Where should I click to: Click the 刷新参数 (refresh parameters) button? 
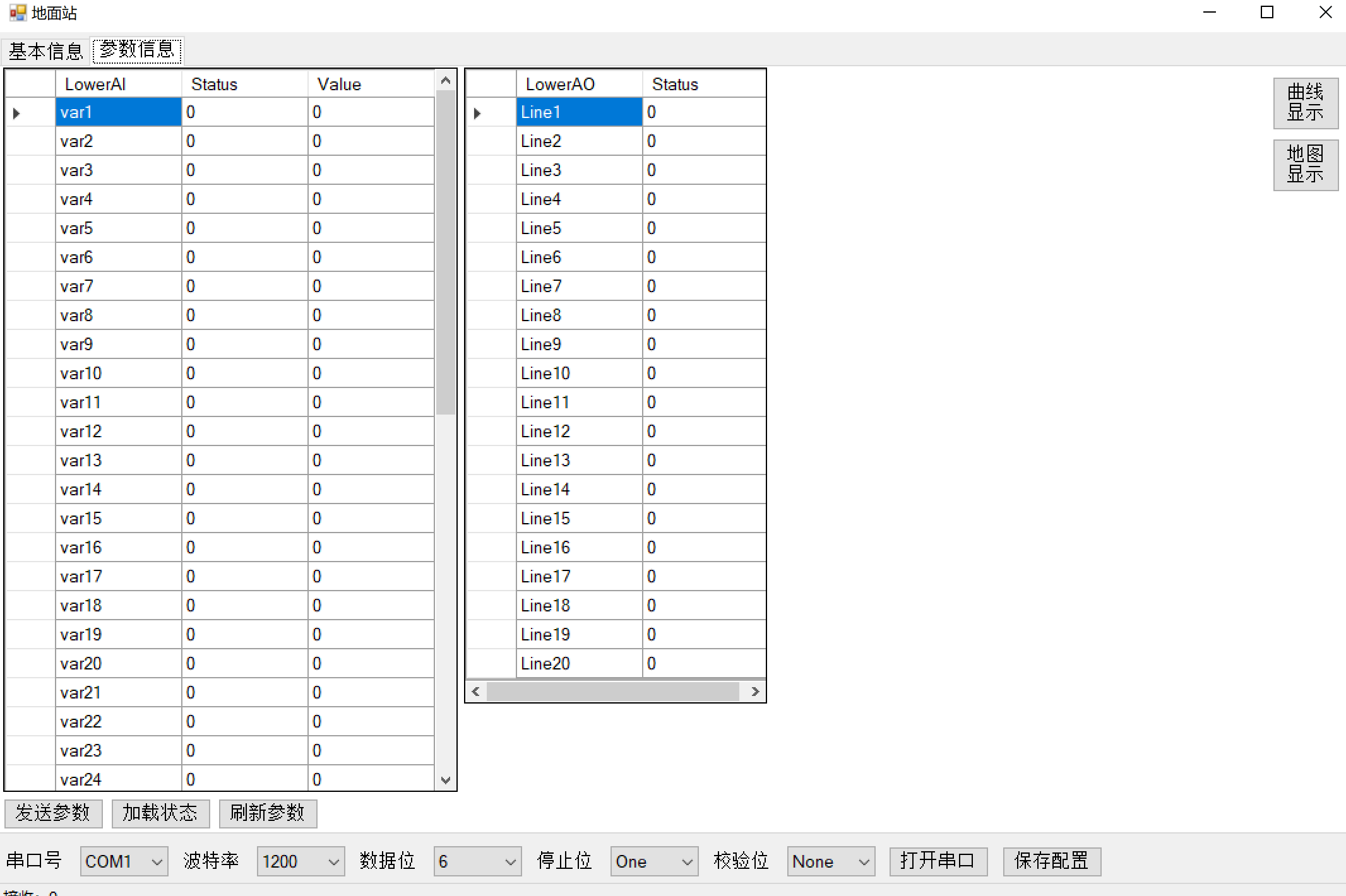point(268,814)
